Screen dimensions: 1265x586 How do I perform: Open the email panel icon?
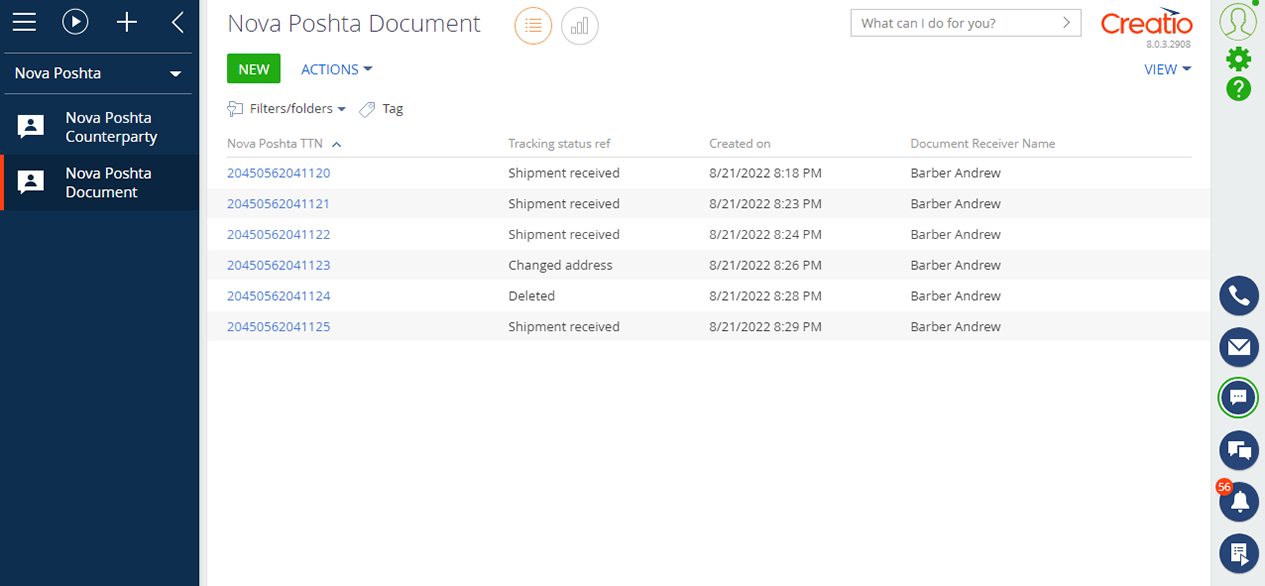pyautogui.click(x=1238, y=347)
